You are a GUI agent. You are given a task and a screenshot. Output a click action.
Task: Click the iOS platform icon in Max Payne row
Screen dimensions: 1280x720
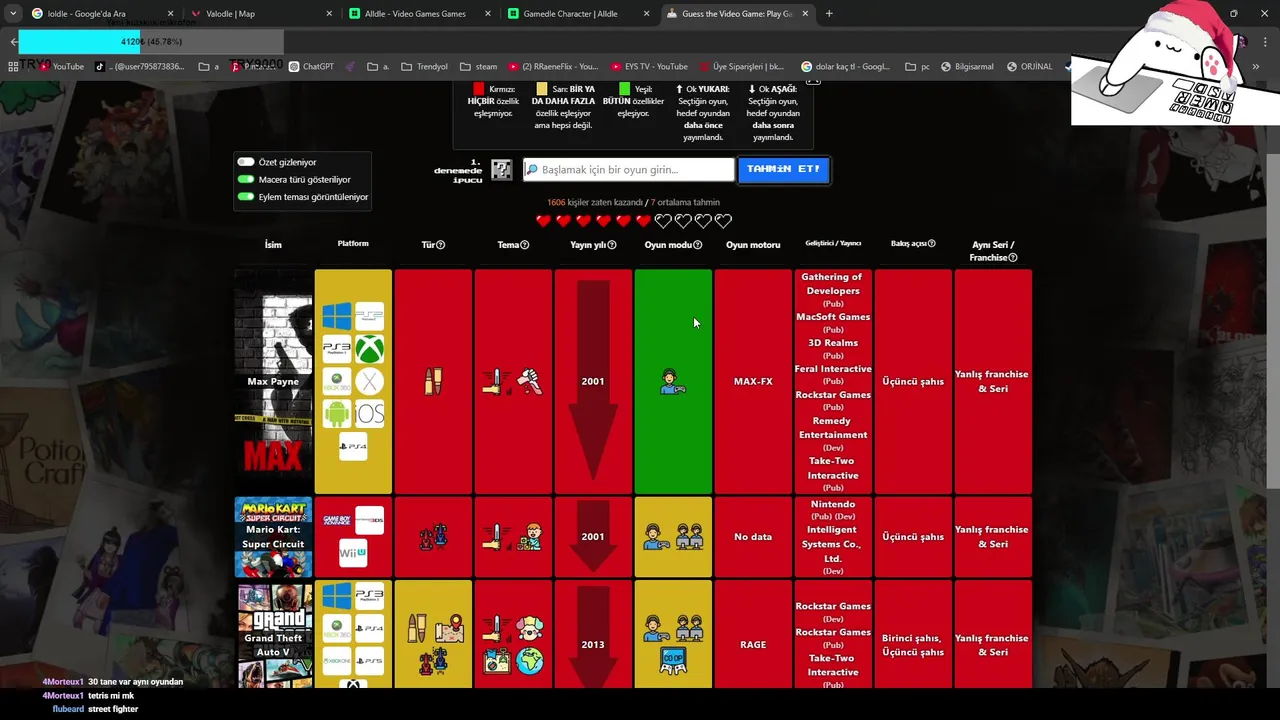click(369, 413)
